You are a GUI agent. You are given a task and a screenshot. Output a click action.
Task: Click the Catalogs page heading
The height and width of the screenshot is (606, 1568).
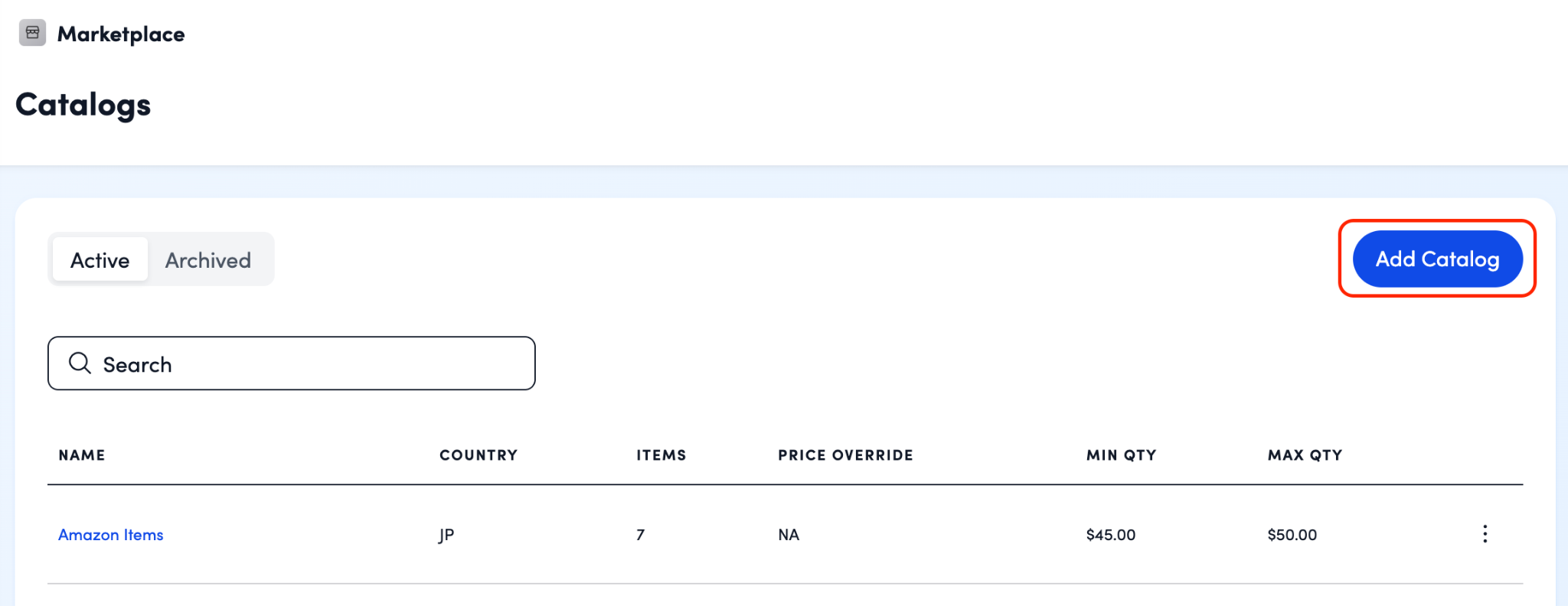coord(83,105)
